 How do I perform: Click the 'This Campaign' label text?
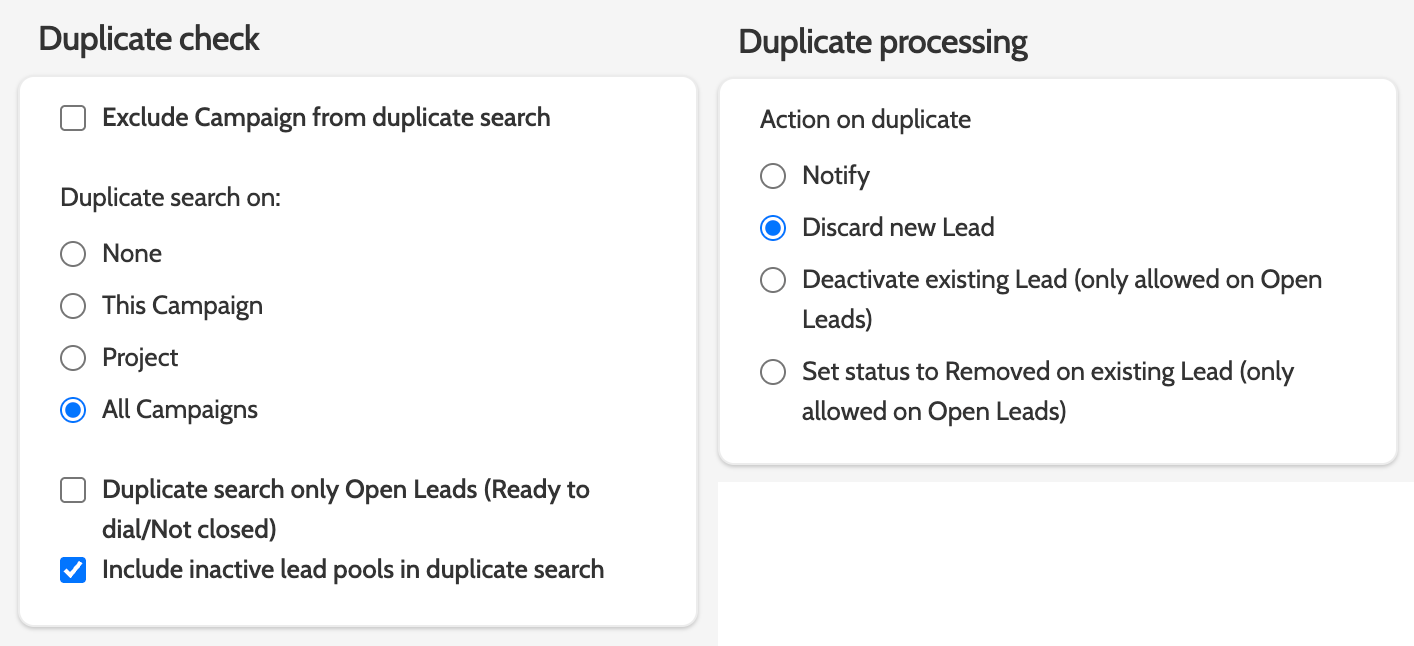coord(182,306)
